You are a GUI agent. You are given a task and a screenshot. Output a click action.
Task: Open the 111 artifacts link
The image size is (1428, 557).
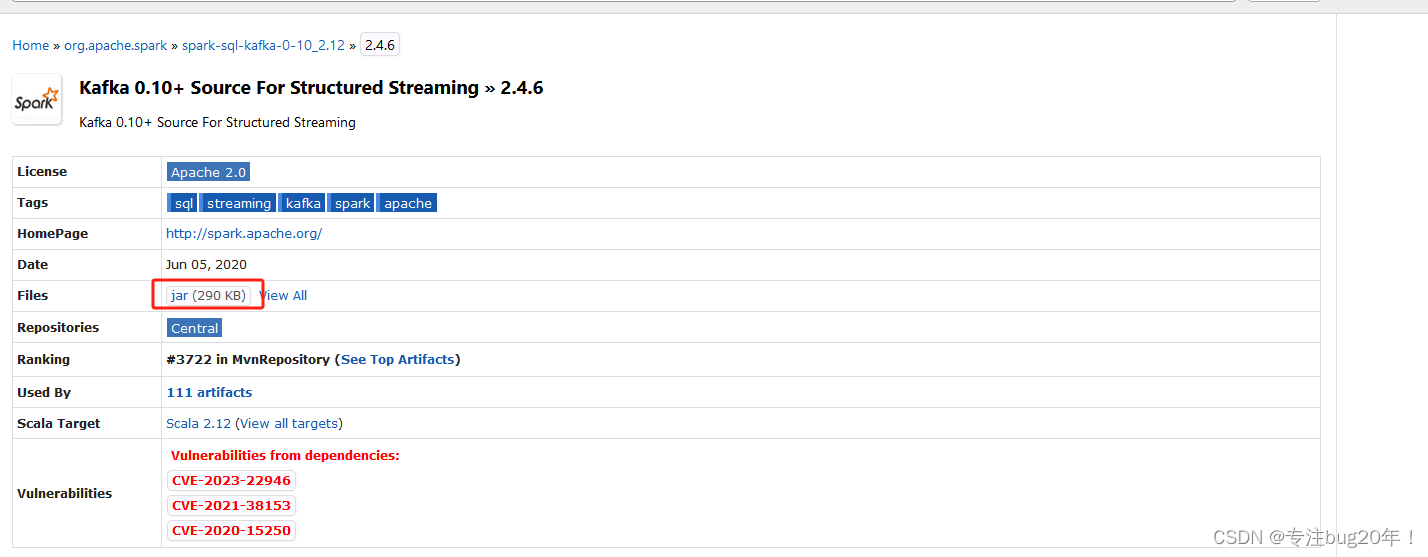point(209,392)
